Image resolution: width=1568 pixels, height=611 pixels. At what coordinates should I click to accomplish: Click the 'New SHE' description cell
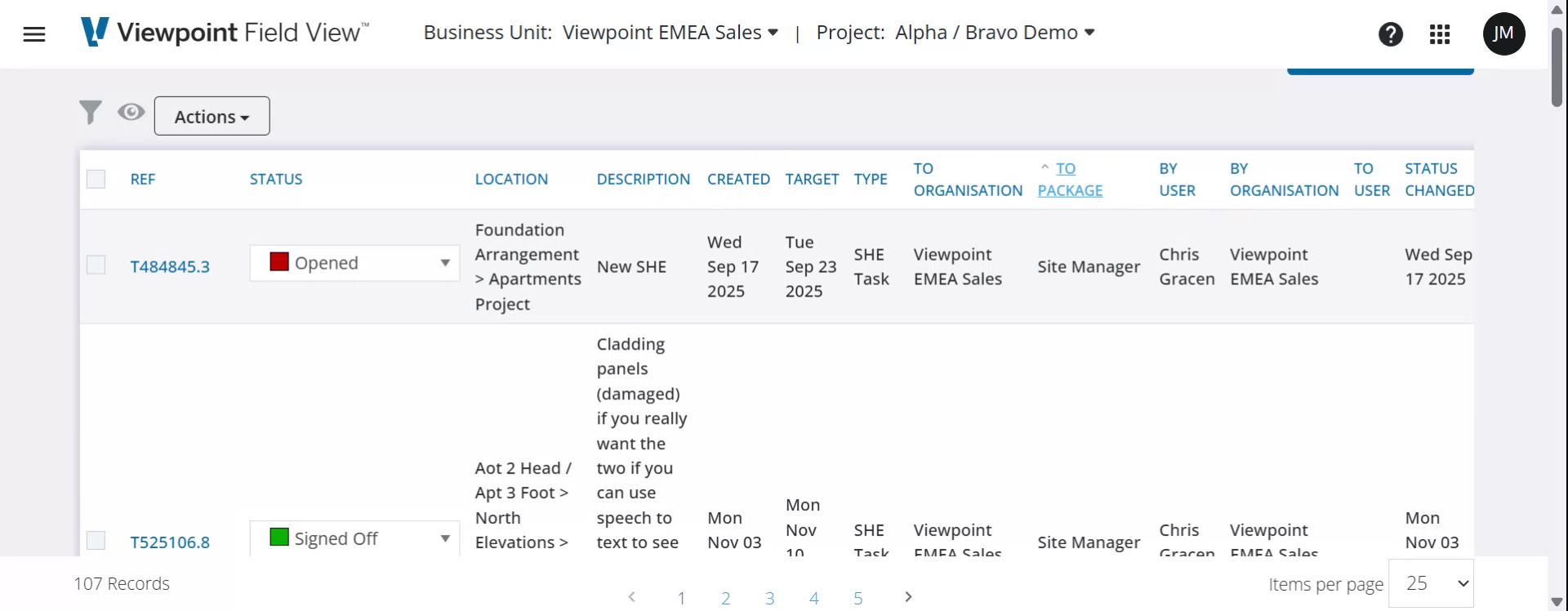(631, 266)
